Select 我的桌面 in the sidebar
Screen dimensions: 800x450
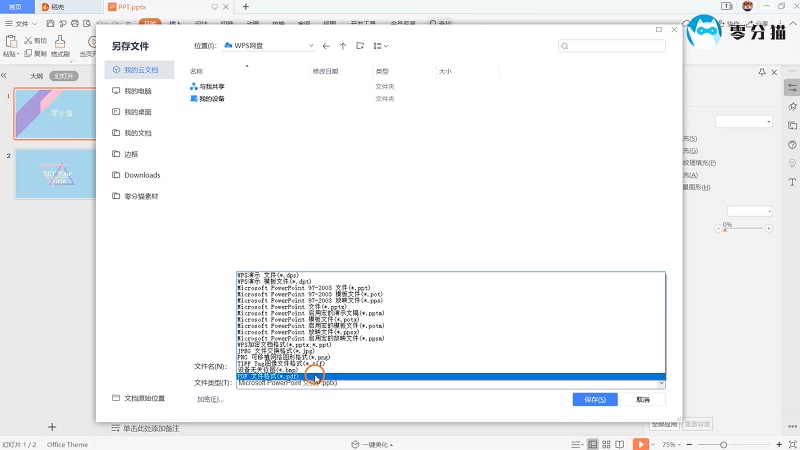click(139, 112)
